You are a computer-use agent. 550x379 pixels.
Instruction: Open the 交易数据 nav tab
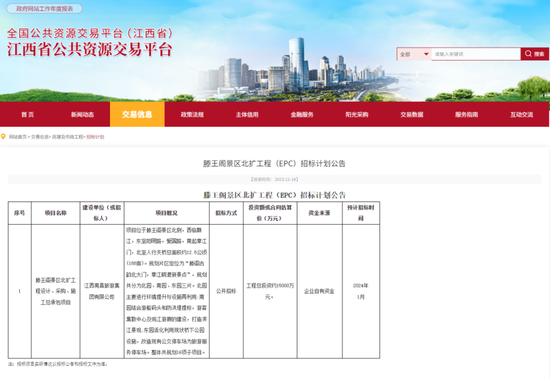[x=412, y=114]
